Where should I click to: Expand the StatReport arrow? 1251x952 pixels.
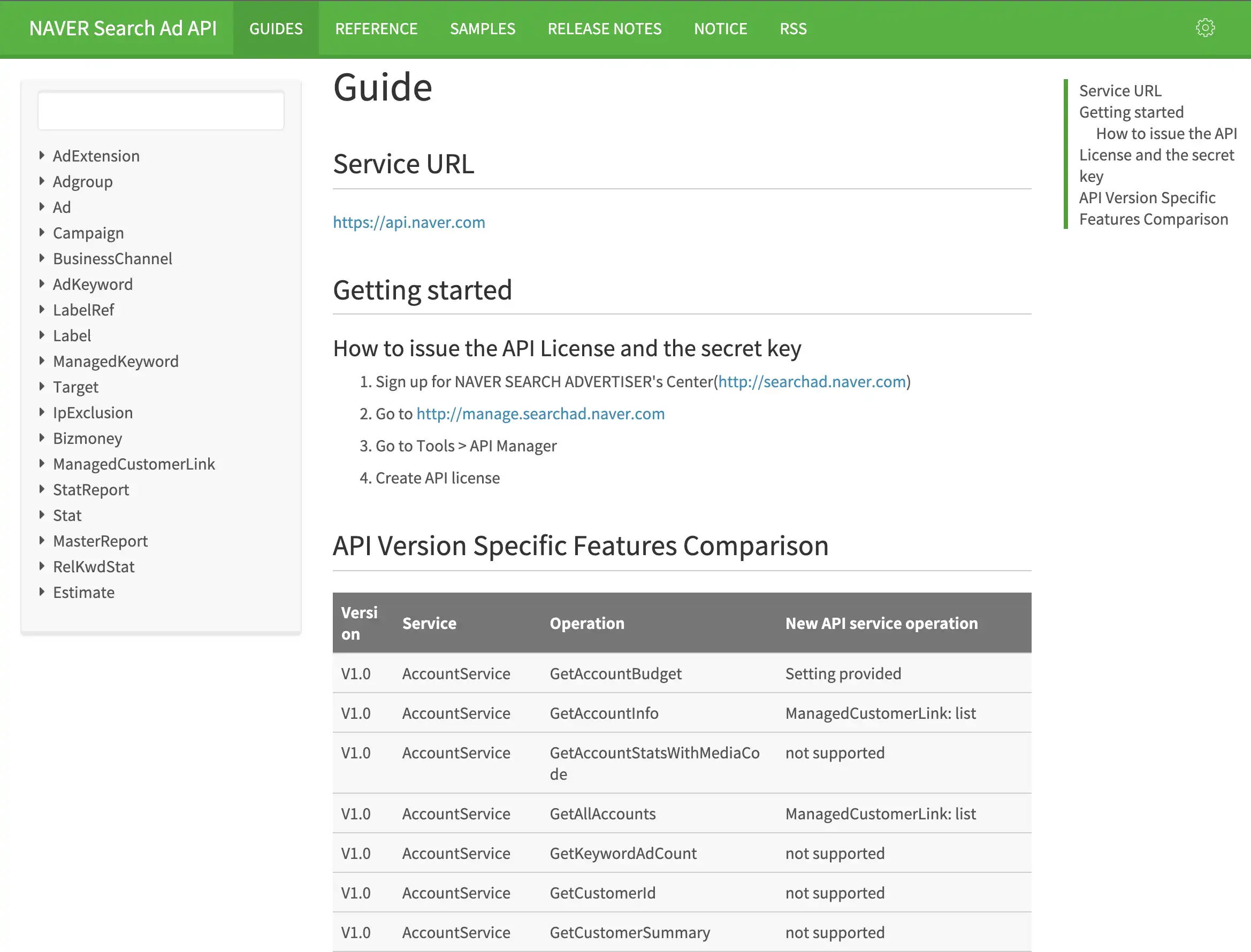coord(42,489)
